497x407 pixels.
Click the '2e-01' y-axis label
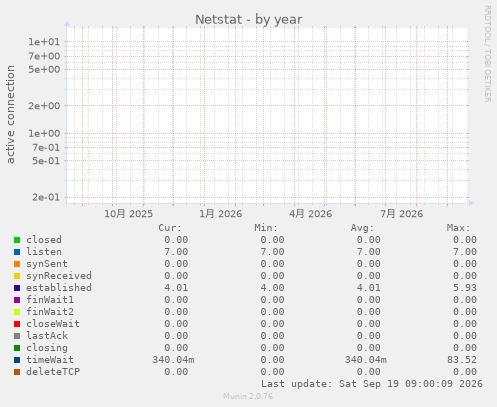(46, 197)
